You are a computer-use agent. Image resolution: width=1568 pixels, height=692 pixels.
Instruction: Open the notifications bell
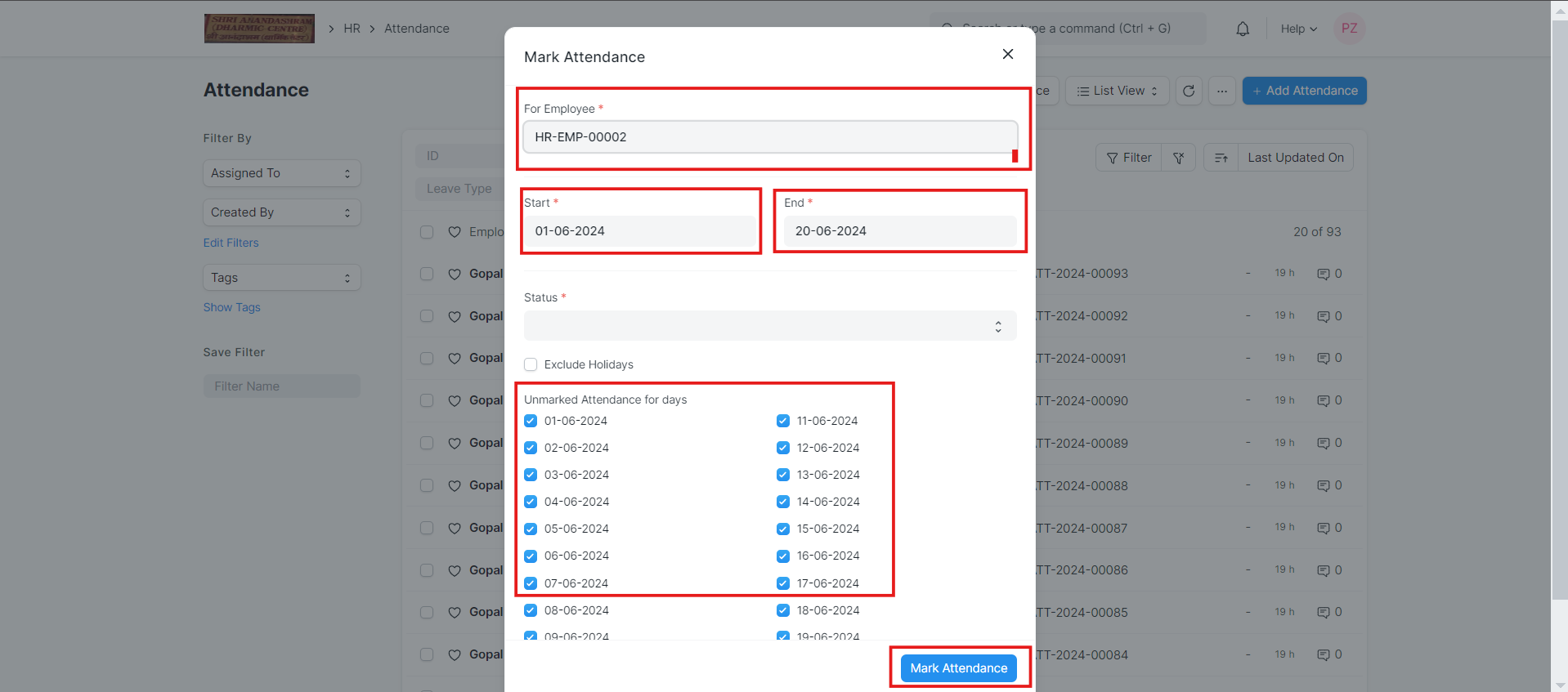[1243, 29]
